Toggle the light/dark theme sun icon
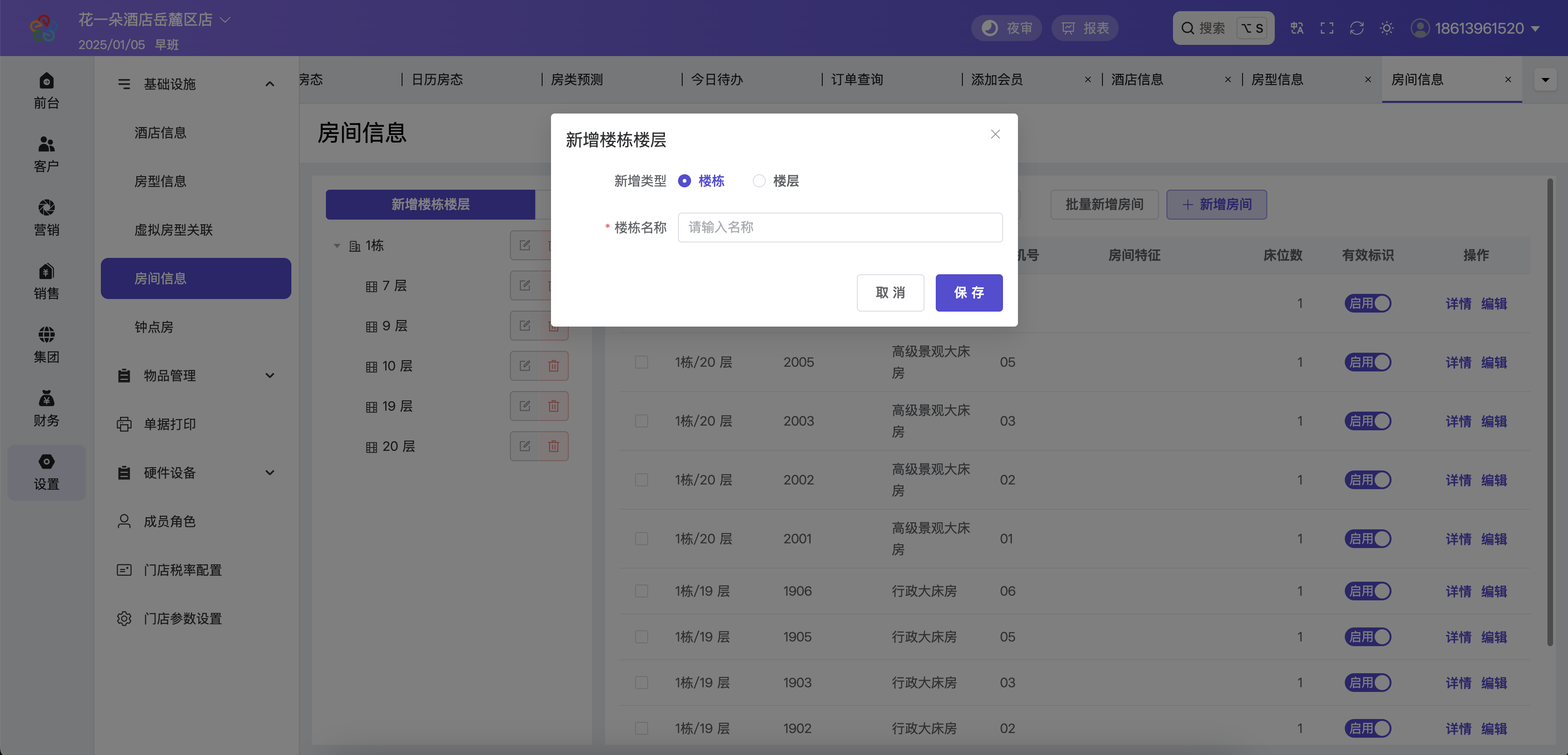The image size is (1568, 755). [1387, 28]
